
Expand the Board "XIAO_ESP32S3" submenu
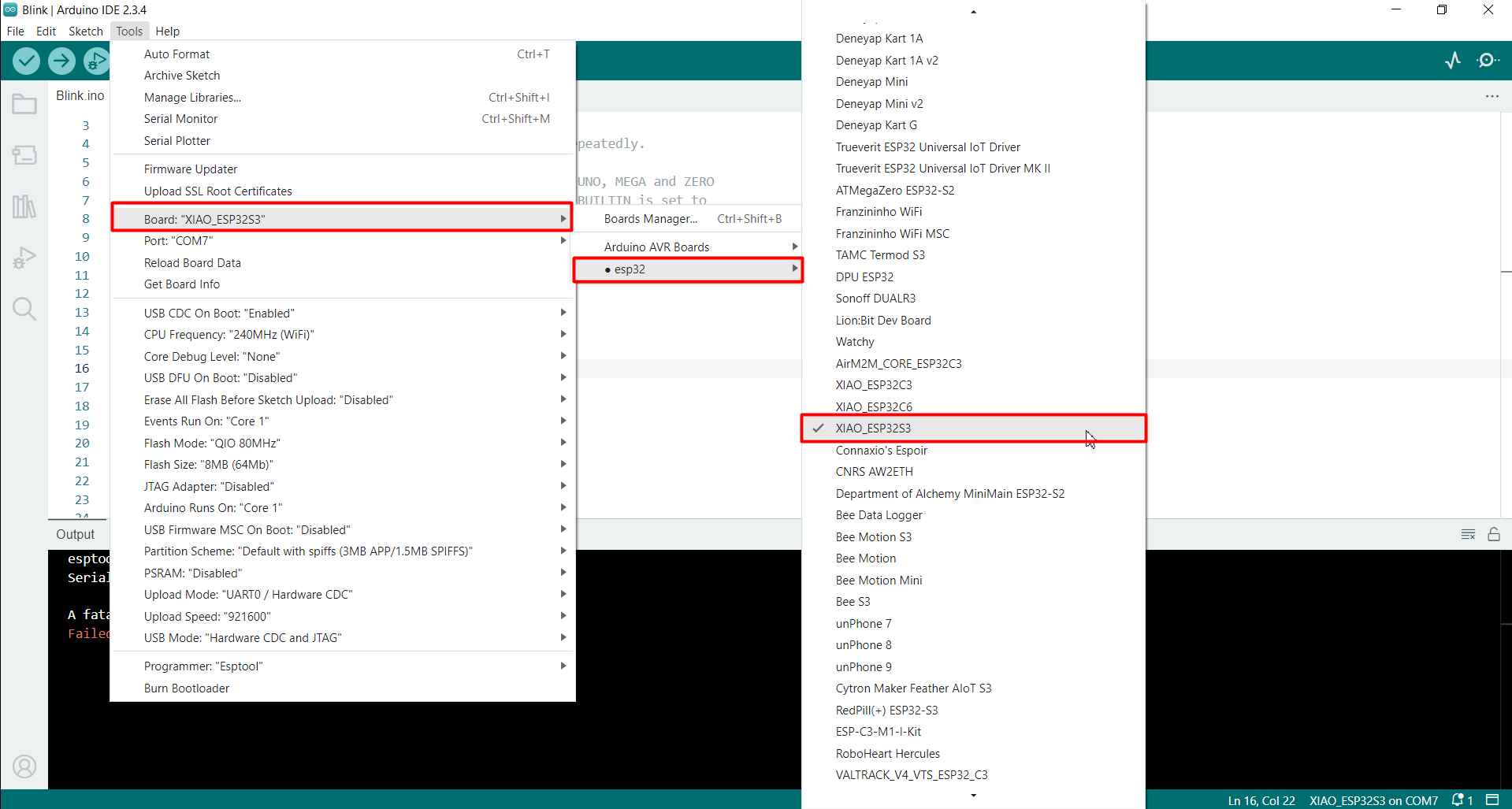(343, 219)
